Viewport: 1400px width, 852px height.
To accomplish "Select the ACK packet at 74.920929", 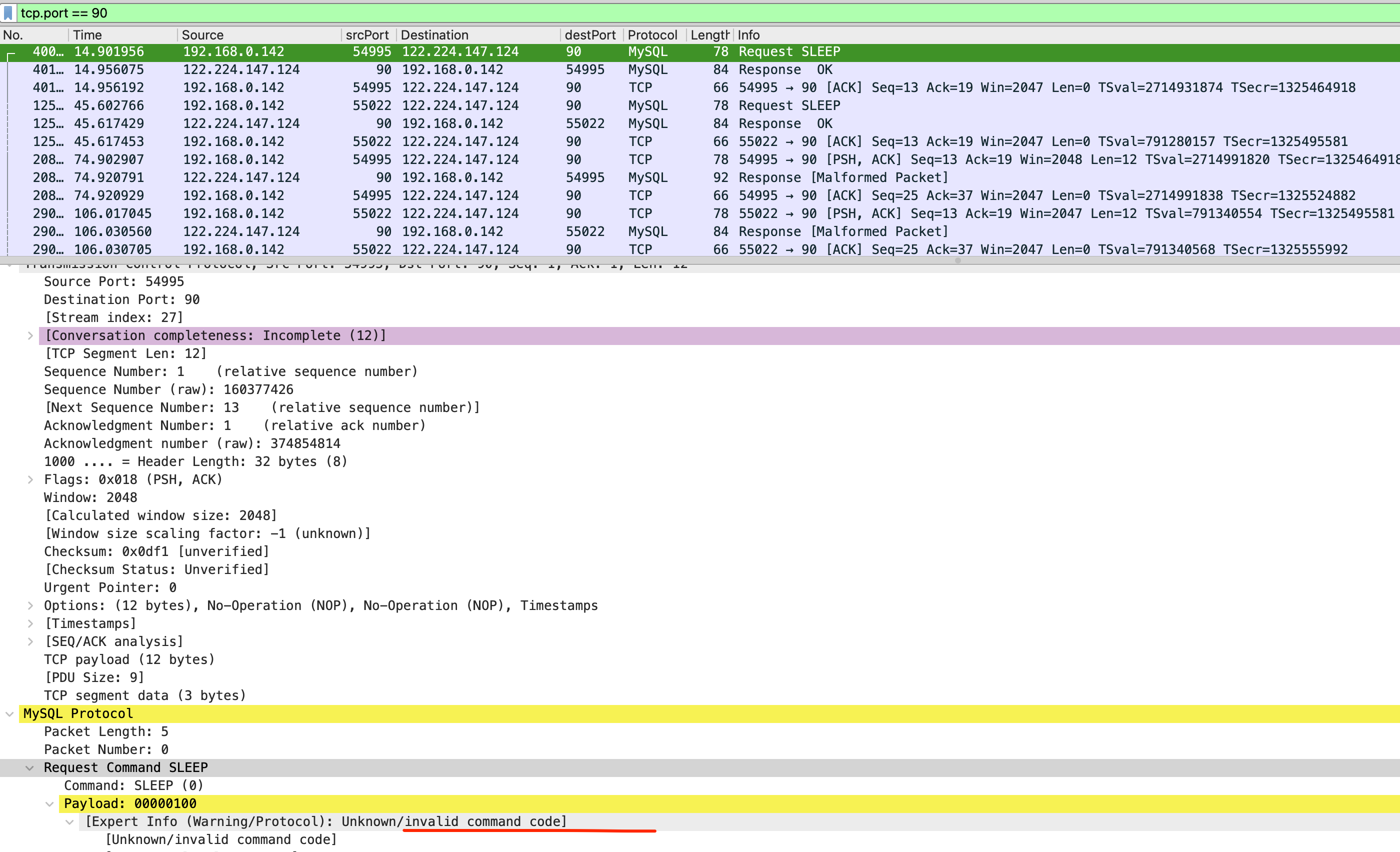I will pyautogui.click(x=700, y=195).
